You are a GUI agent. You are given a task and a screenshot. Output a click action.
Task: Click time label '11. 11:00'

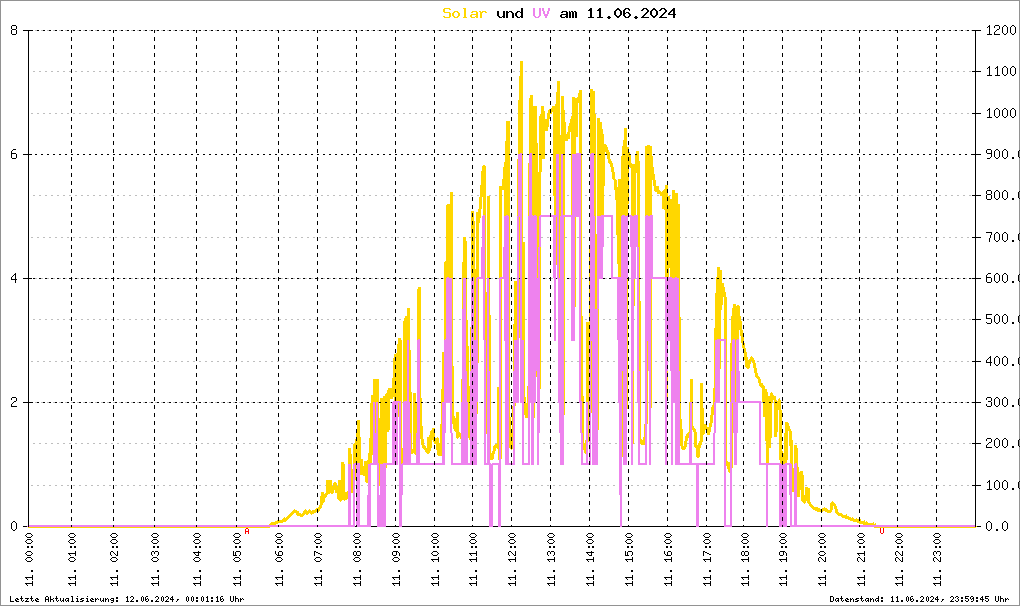point(474,559)
